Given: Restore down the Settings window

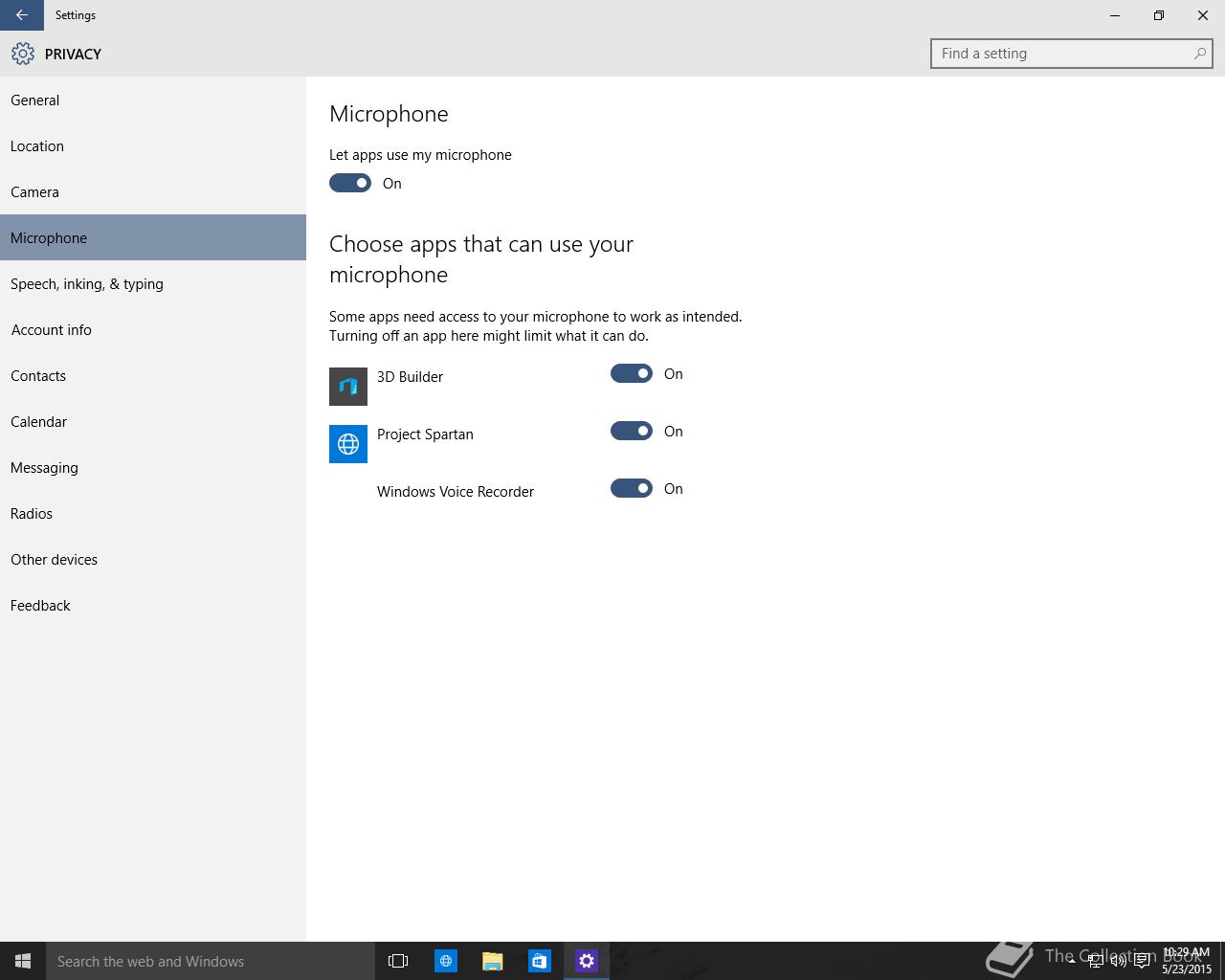Looking at the screenshot, I should coord(1159,15).
